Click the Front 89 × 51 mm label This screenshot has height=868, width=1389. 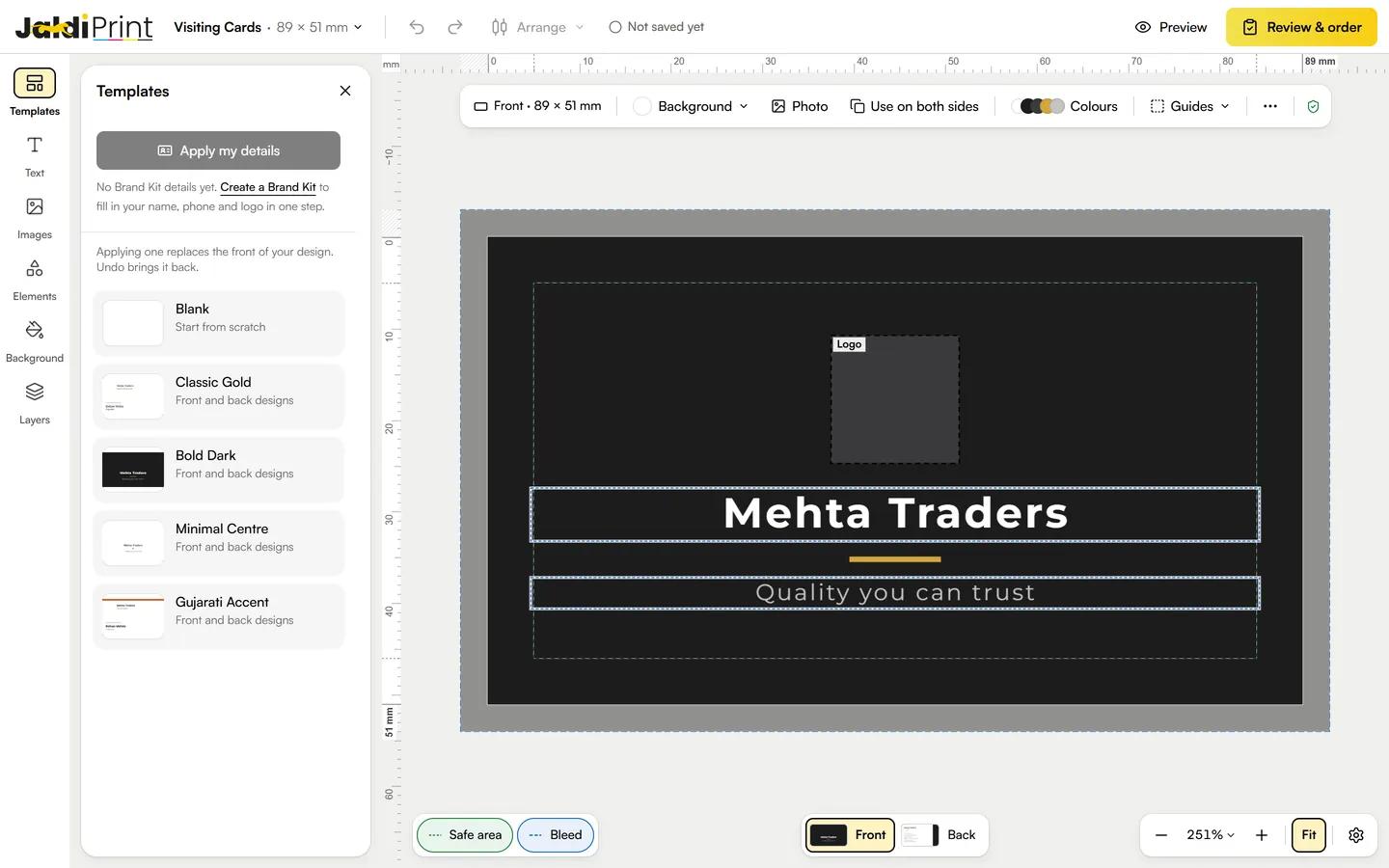537,106
